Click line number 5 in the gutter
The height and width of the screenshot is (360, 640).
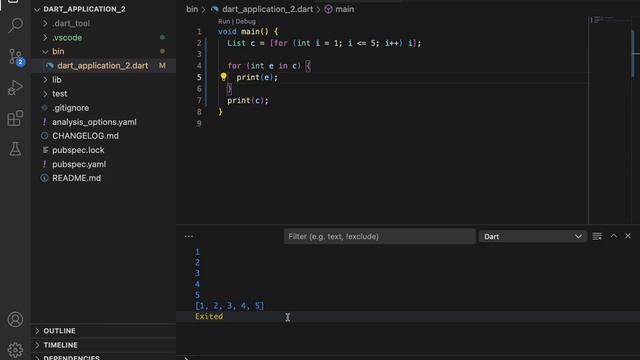tap(199, 77)
